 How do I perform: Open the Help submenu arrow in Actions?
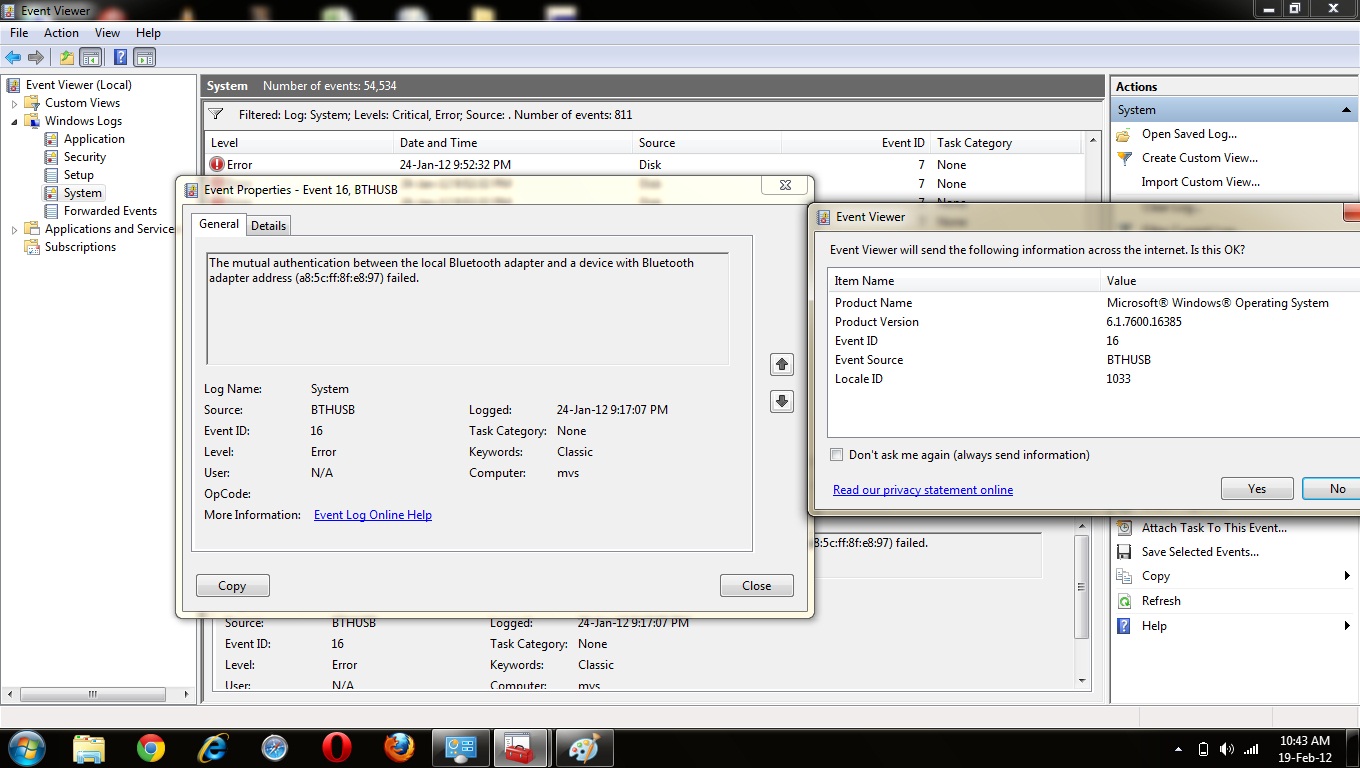point(1348,626)
